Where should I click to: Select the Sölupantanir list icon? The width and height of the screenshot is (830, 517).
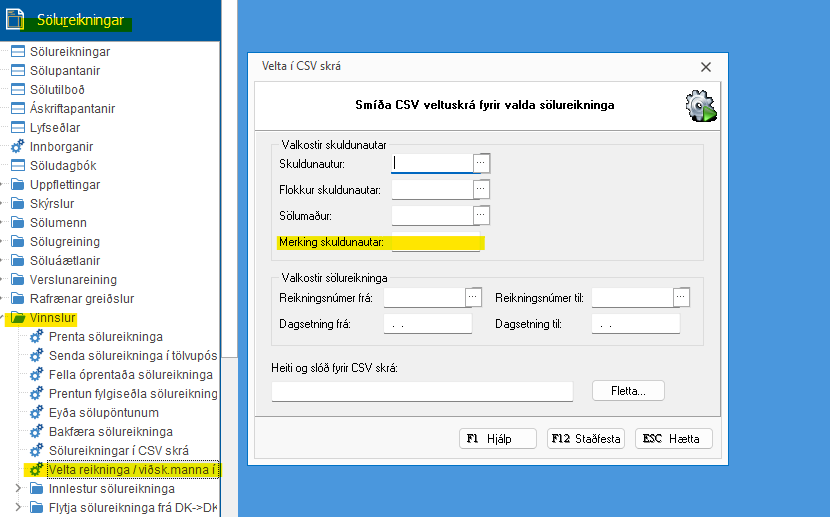(17, 71)
